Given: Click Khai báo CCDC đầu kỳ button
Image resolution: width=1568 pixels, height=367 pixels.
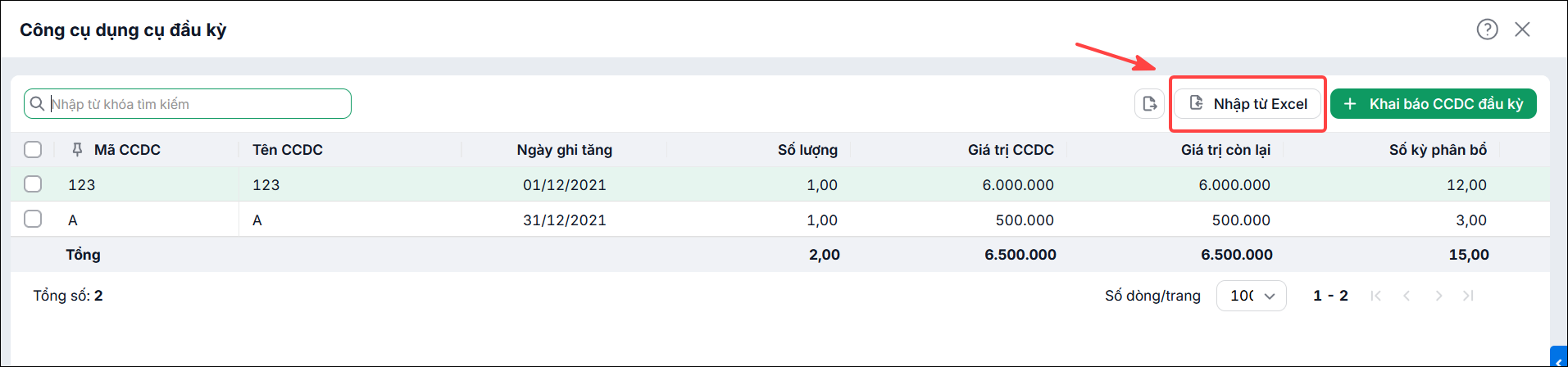Looking at the screenshot, I should (1434, 104).
